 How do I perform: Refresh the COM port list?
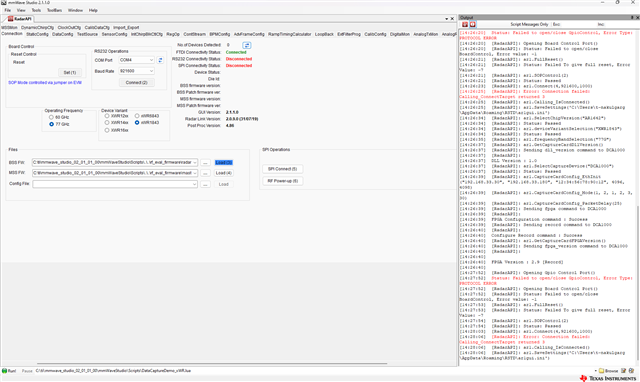pyautogui.click(x=160, y=60)
